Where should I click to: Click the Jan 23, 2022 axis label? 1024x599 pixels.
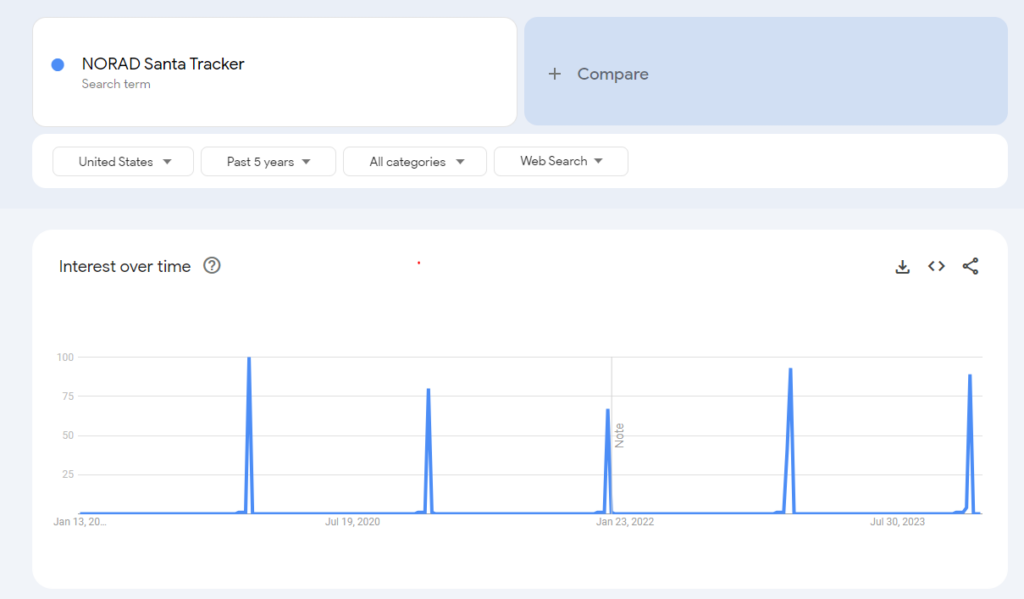tap(625, 521)
